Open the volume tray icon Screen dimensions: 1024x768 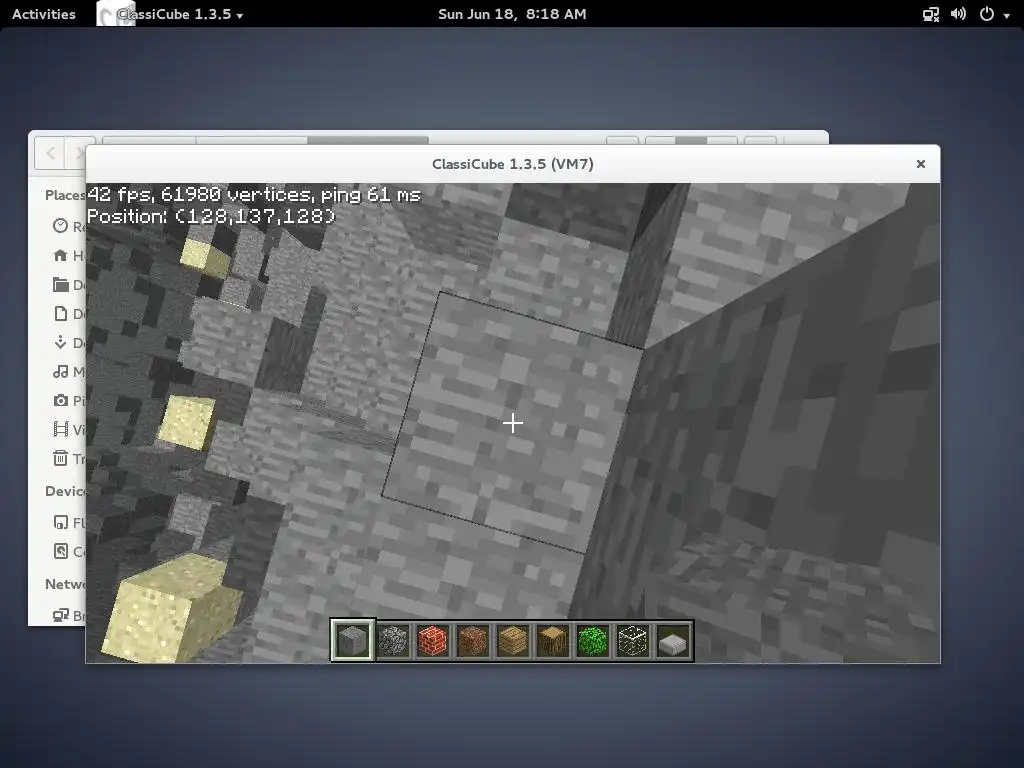(958, 14)
